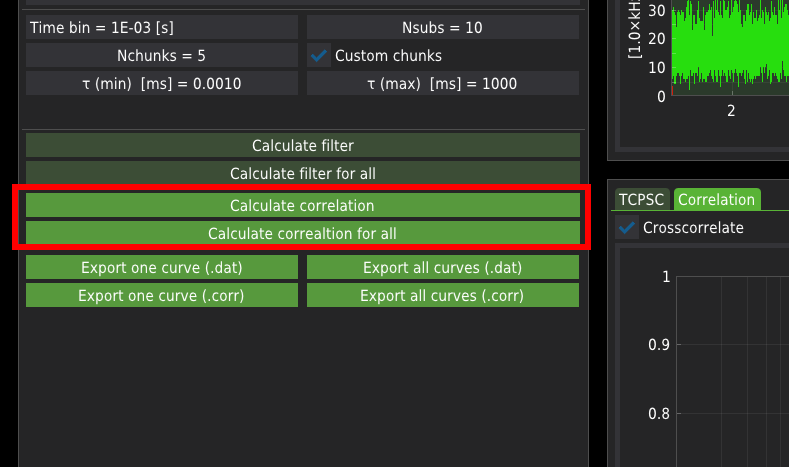Run Calculate correlation
789x467 pixels.
[302, 205]
